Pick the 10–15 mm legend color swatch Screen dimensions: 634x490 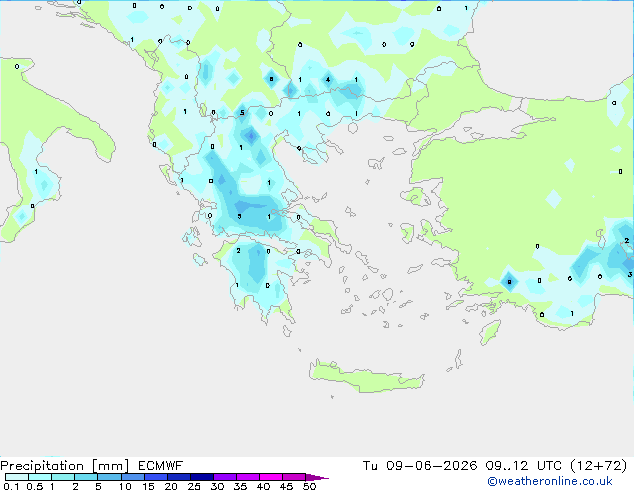(x=132, y=477)
